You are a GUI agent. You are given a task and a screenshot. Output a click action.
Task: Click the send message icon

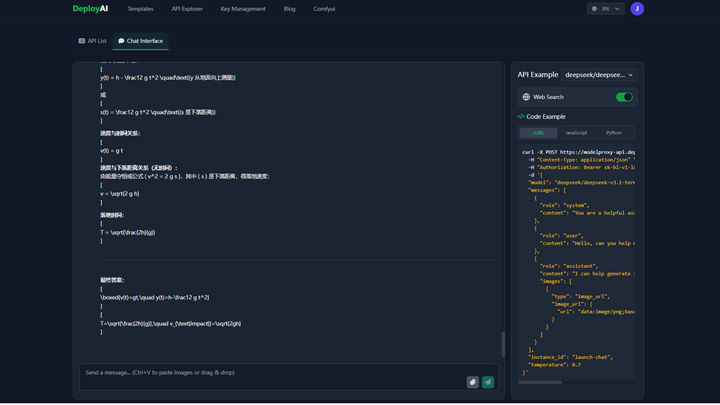488,382
